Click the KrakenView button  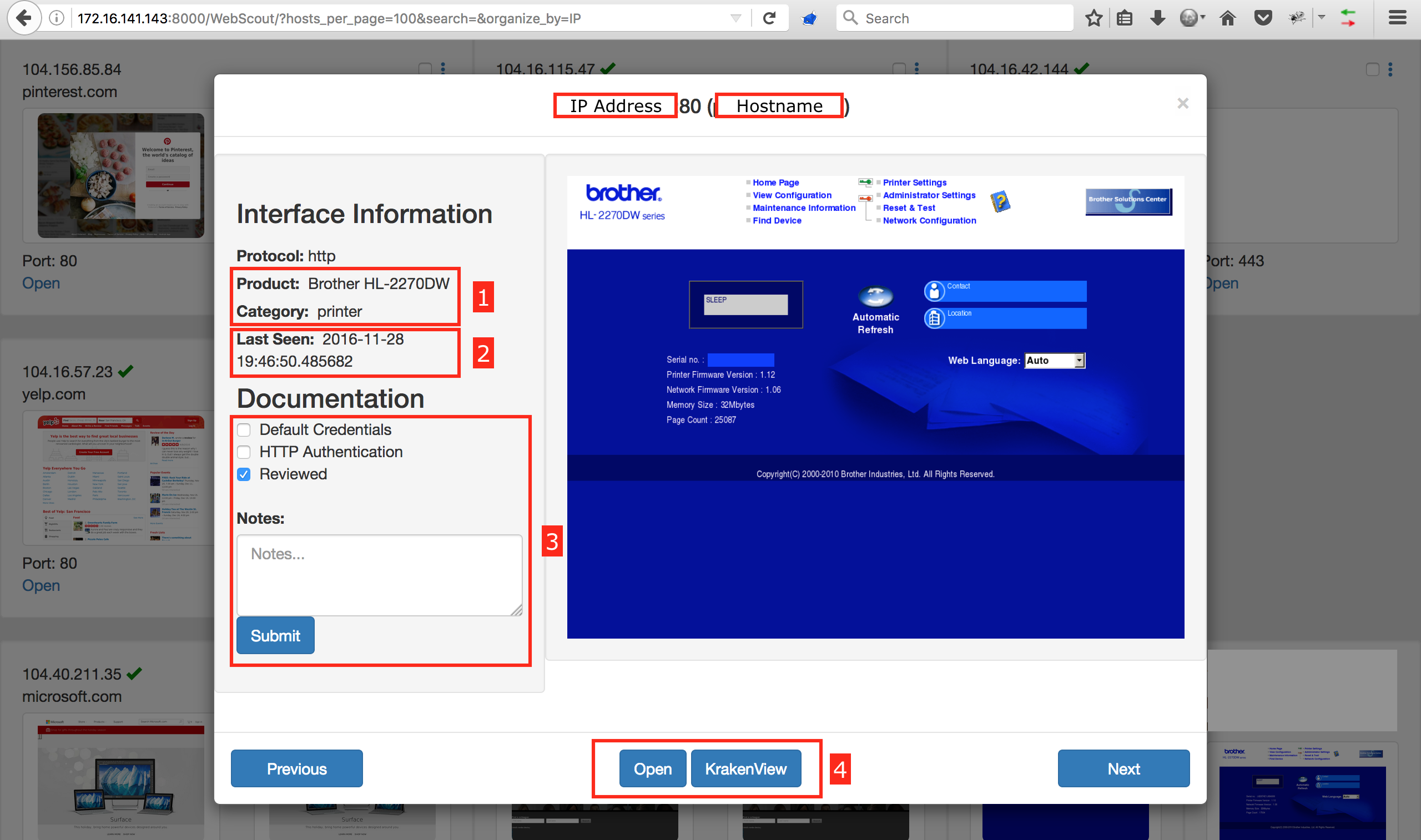click(745, 768)
